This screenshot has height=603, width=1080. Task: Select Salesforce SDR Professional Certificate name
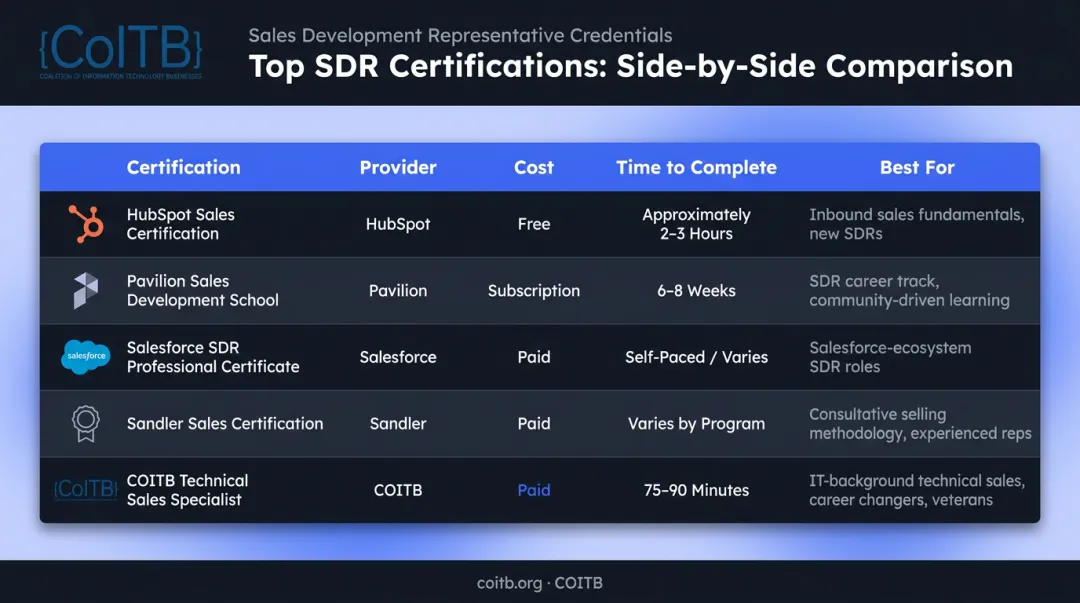click(x=213, y=357)
